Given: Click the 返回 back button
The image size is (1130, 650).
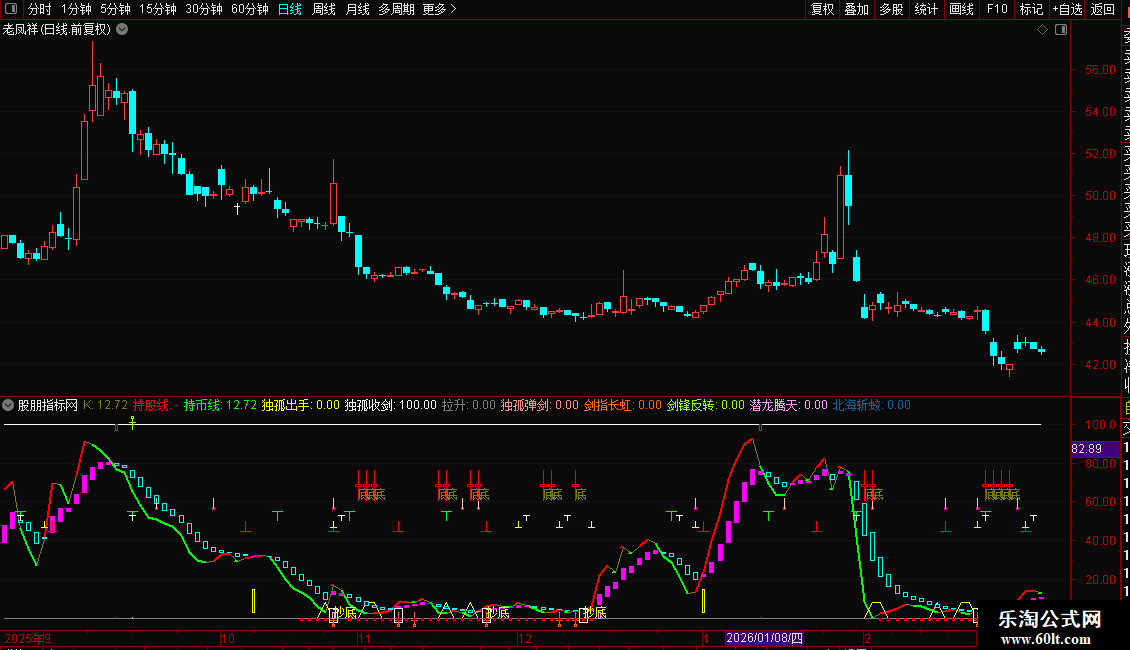Looking at the screenshot, I should [1103, 9].
